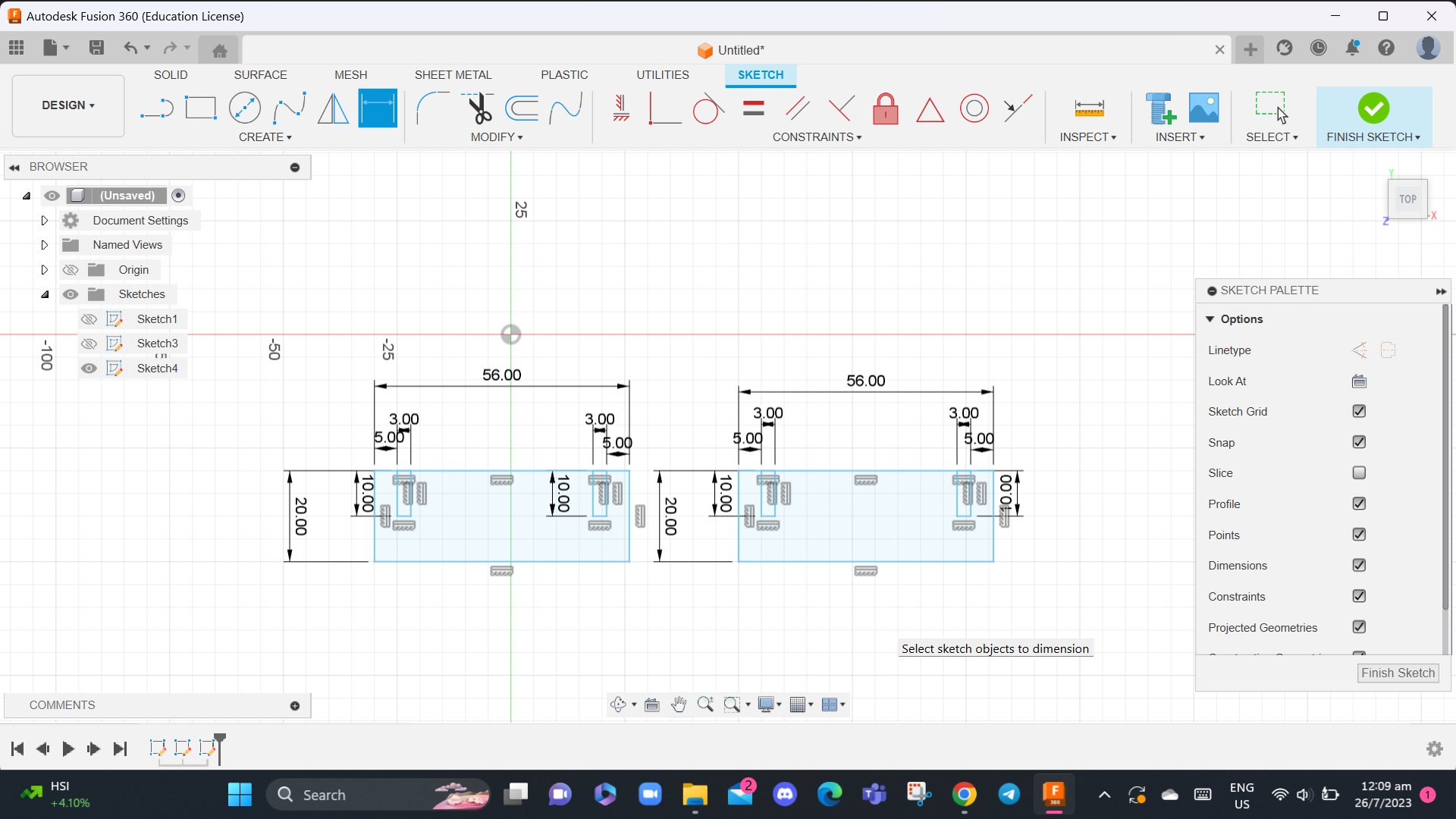
Task: Open the DESIGN workspace dropdown
Action: click(68, 105)
